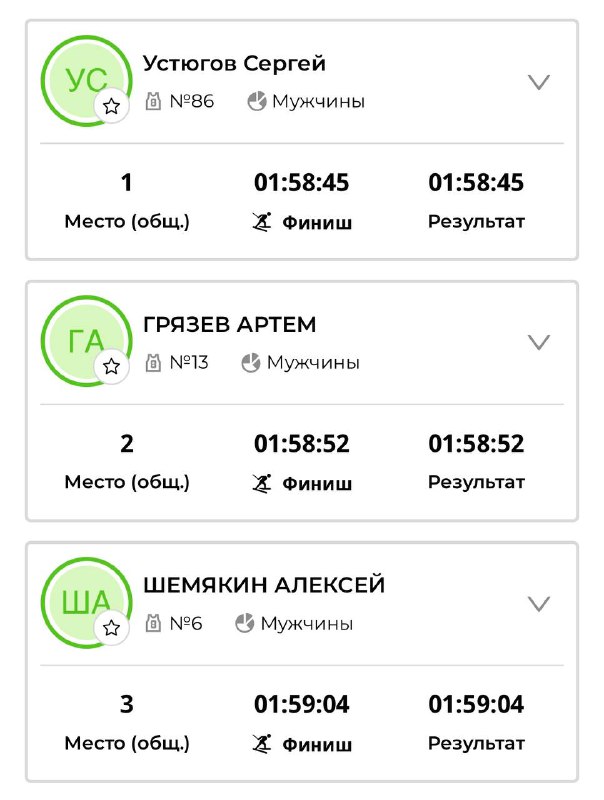Click the result time 01:59:04 on Shemyakin's card
The width and height of the screenshot is (604, 800).
pos(478,705)
